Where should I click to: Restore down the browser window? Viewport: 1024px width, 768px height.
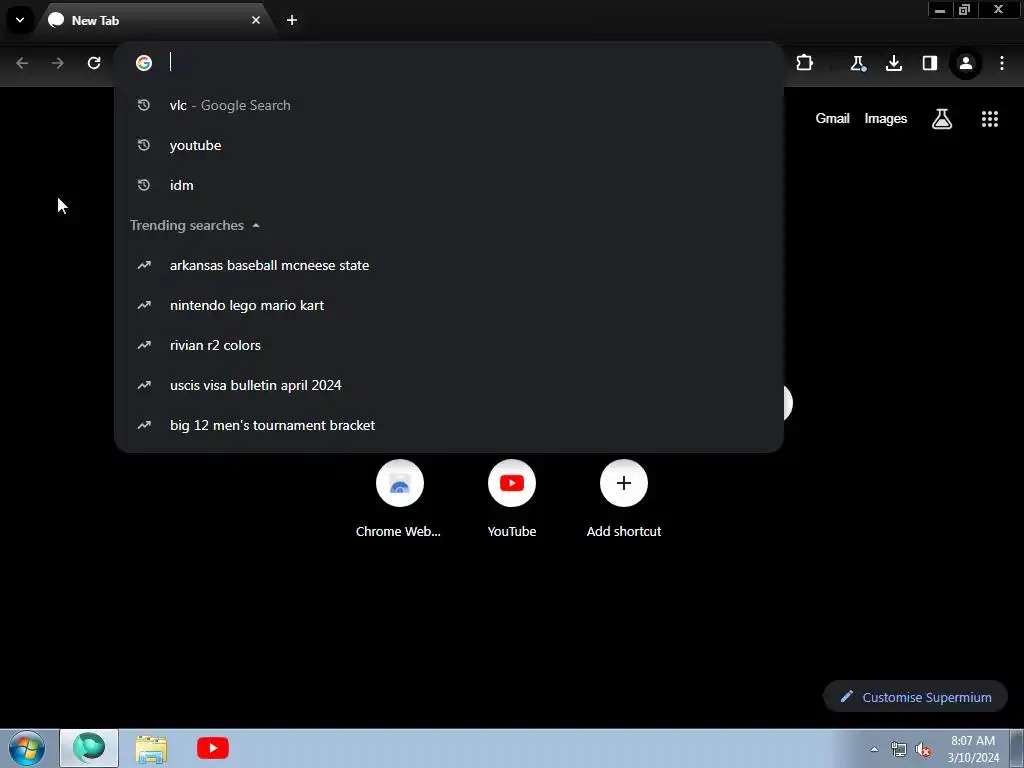[x=965, y=10]
